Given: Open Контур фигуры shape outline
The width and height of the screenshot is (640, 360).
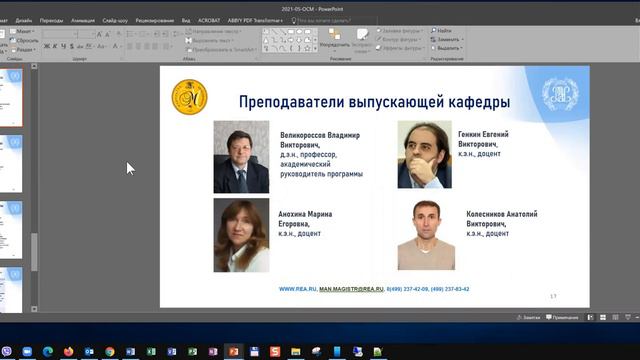Looking at the screenshot, I should (x=399, y=40).
